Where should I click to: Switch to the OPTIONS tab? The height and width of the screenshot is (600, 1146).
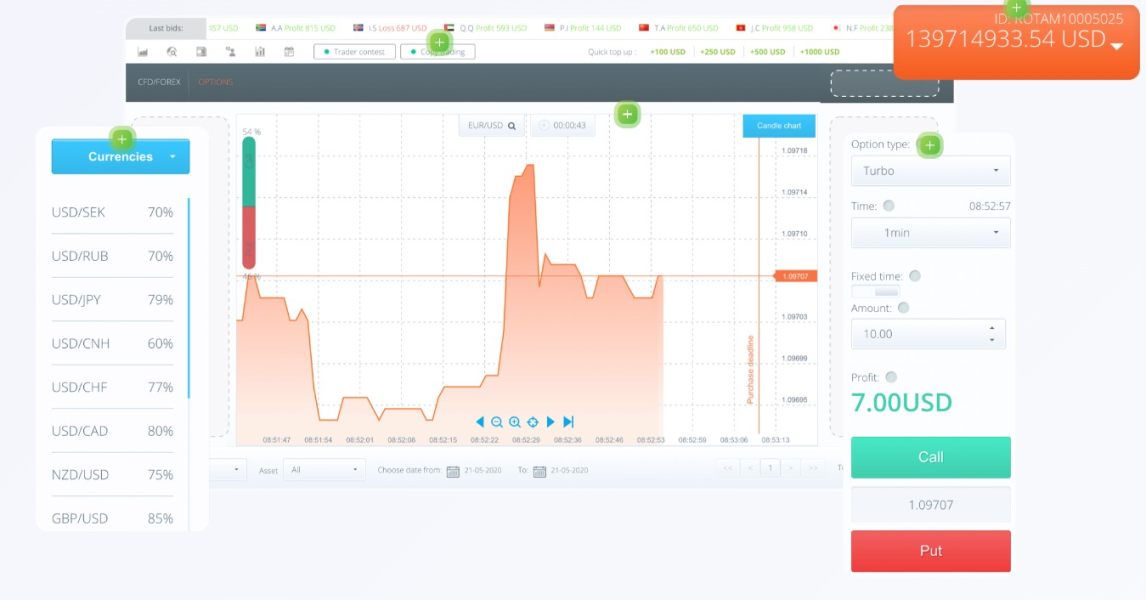point(215,82)
